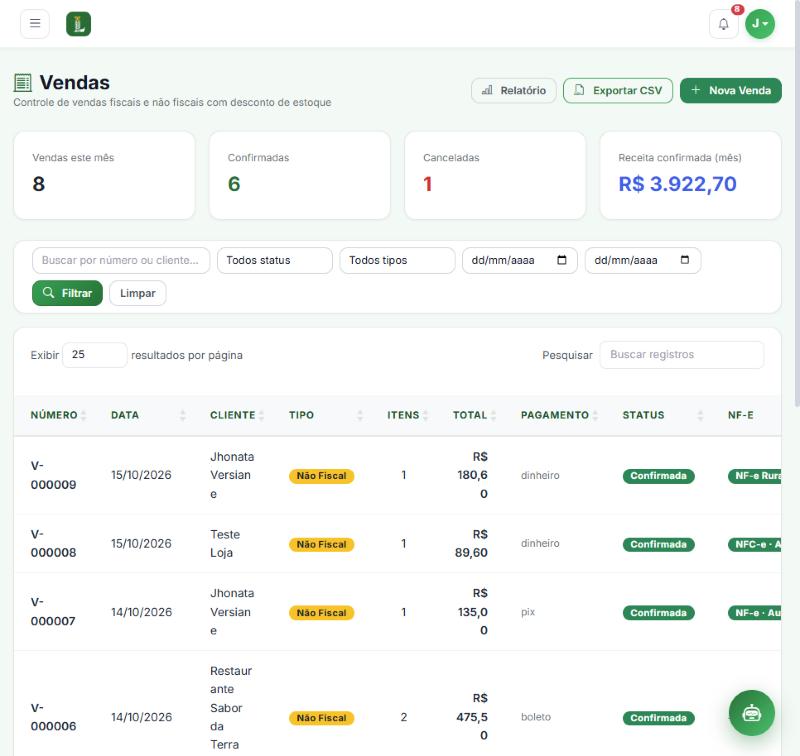
Task: Expand the Todos tipos dropdown
Action: click(x=397, y=261)
